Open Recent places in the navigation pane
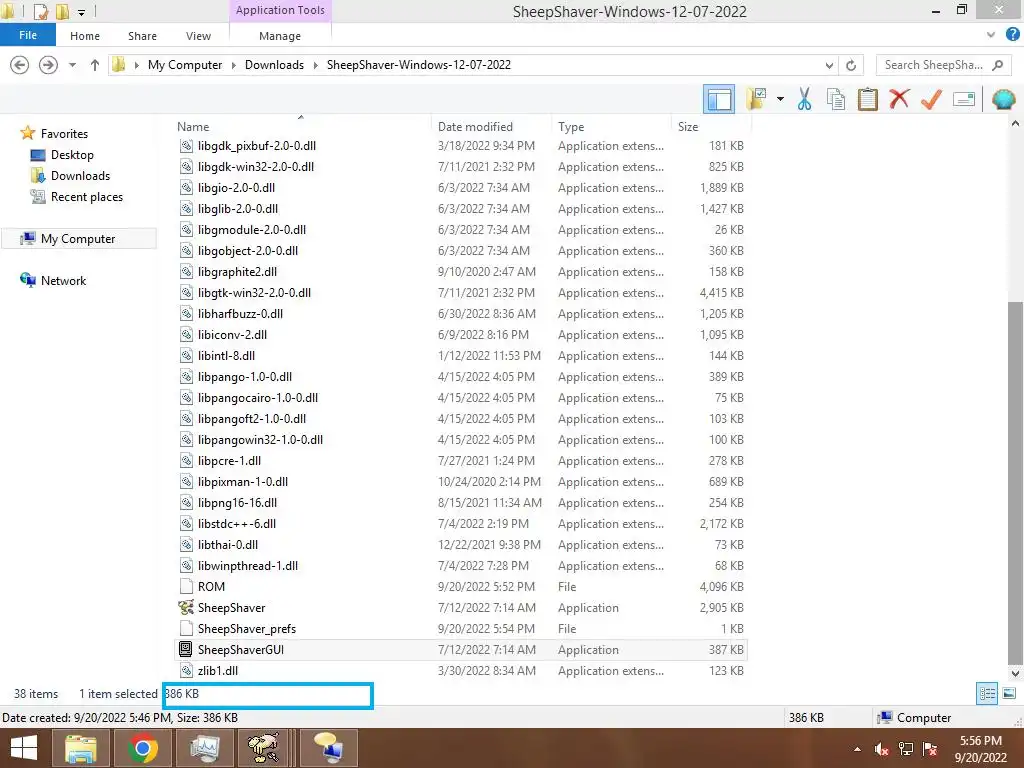This screenshot has width=1024, height=768. [x=87, y=197]
